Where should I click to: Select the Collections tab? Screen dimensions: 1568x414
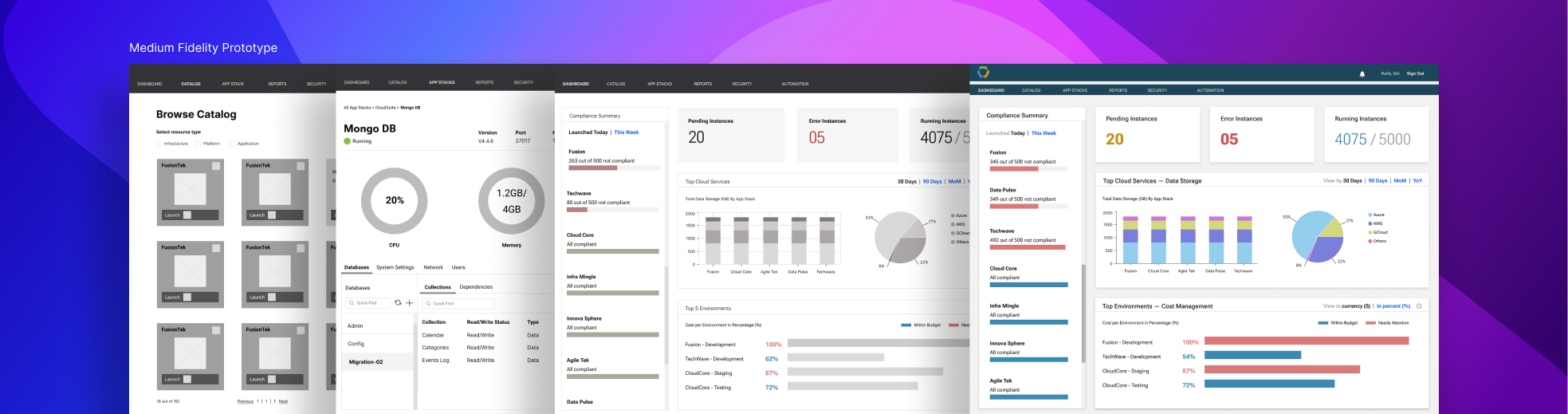click(x=438, y=286)
